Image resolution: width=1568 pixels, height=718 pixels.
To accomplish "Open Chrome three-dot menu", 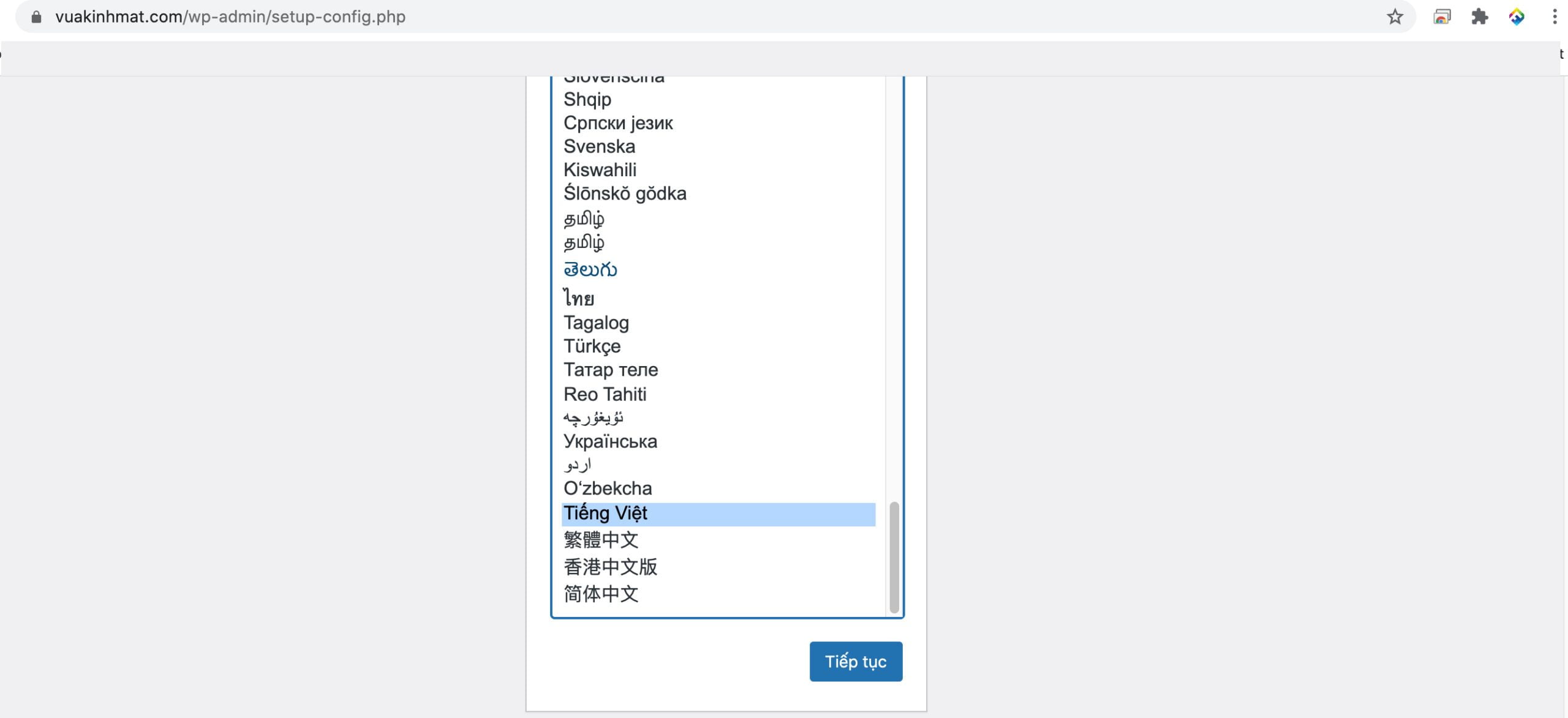I will tap(1555, 17).
